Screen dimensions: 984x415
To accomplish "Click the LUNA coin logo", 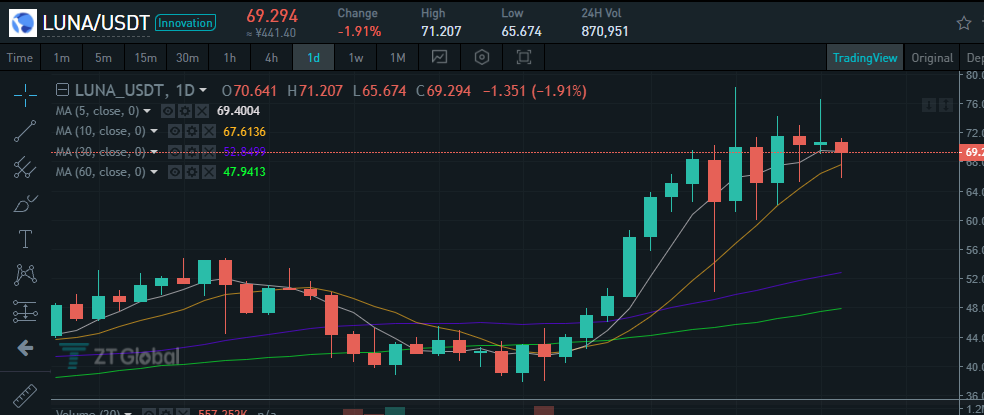I will [x=22, y=23].
